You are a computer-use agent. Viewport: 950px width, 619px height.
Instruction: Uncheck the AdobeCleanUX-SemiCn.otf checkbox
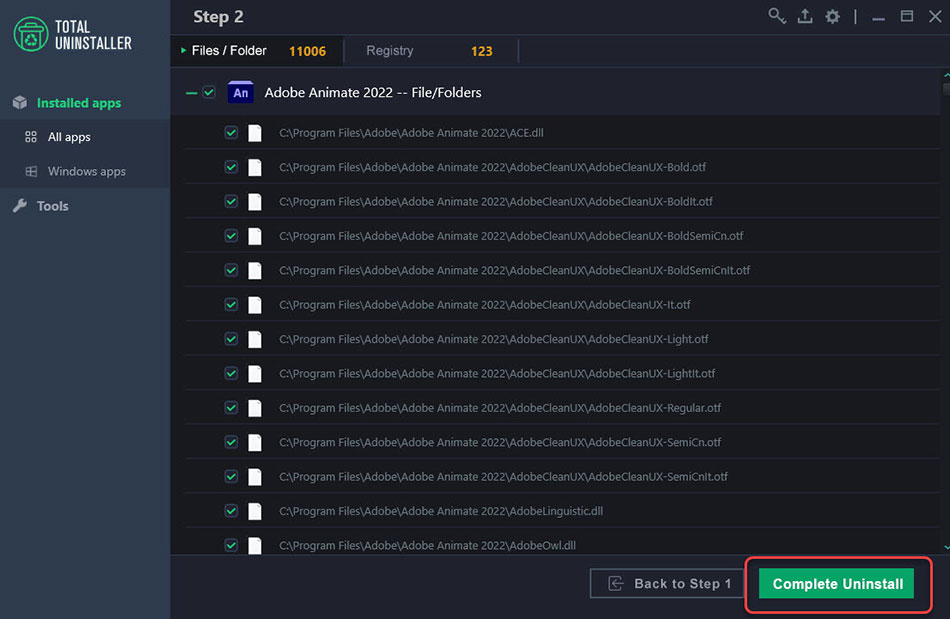231,442
